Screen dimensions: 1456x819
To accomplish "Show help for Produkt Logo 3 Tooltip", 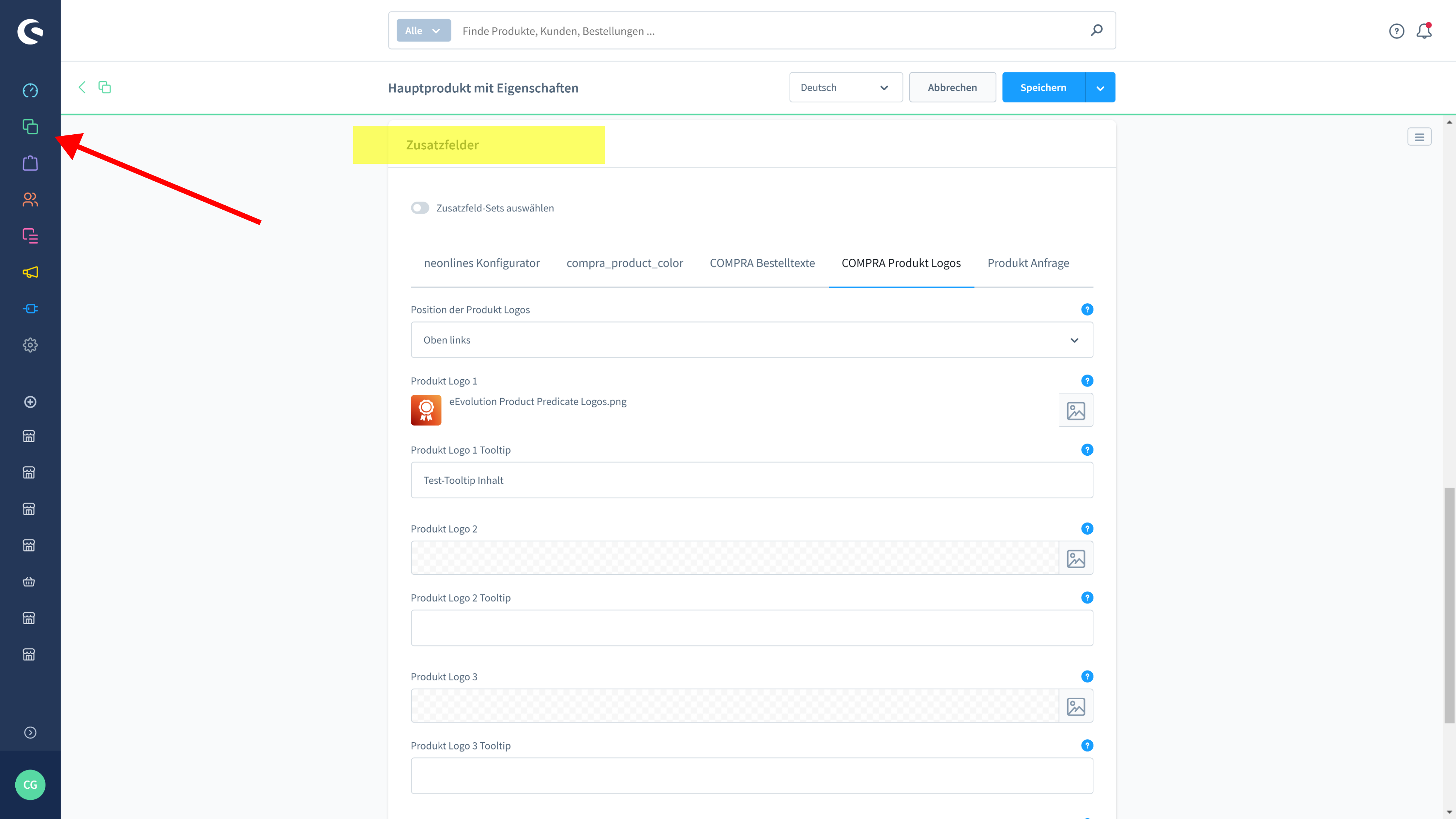I will point(1087,745).
